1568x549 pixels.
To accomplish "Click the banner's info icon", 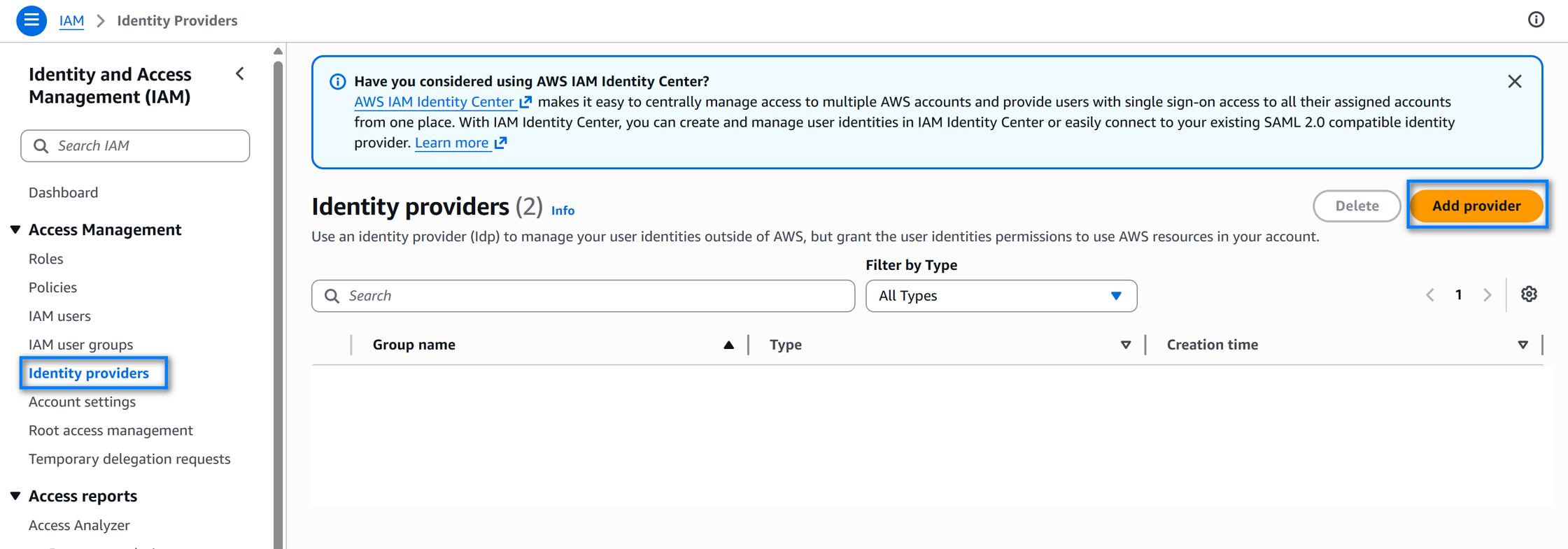I will [x=337, y=82].
